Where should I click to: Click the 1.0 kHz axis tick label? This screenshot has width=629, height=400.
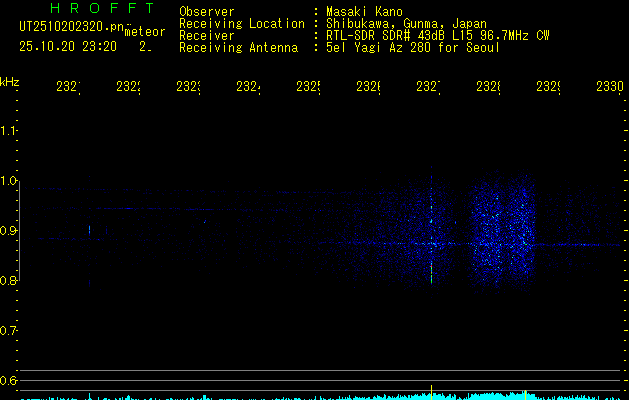[x=8, y=181]
